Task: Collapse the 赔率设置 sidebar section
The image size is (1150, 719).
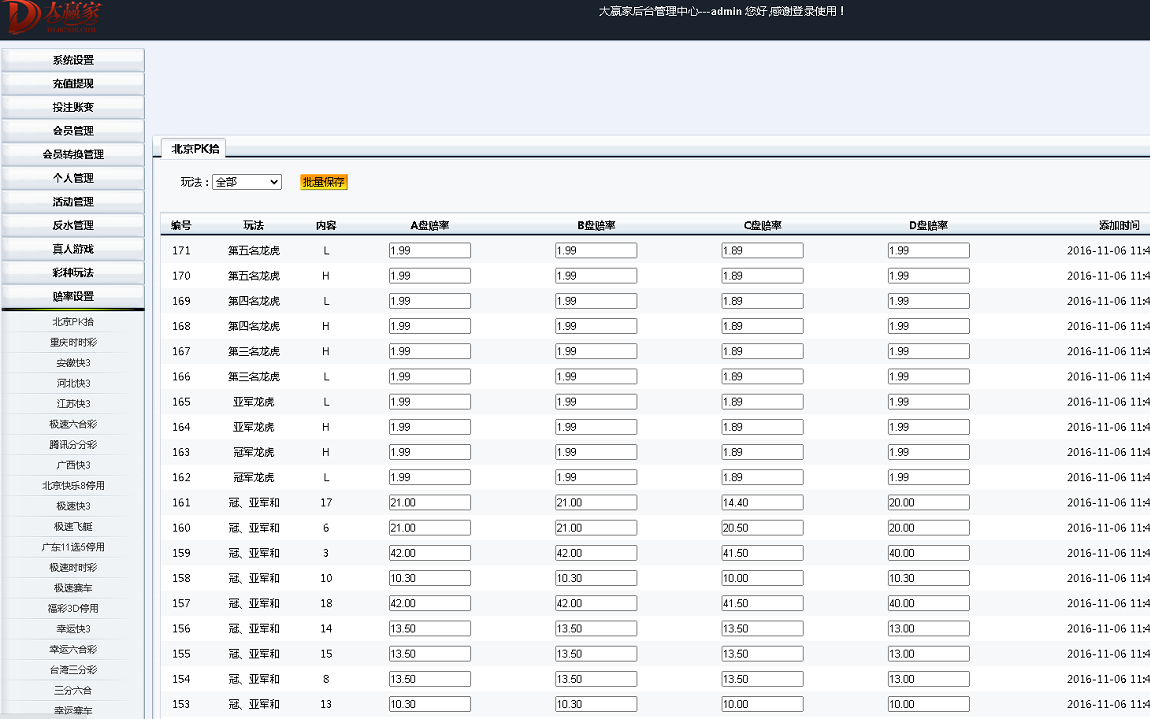Action: click(73, 296)
